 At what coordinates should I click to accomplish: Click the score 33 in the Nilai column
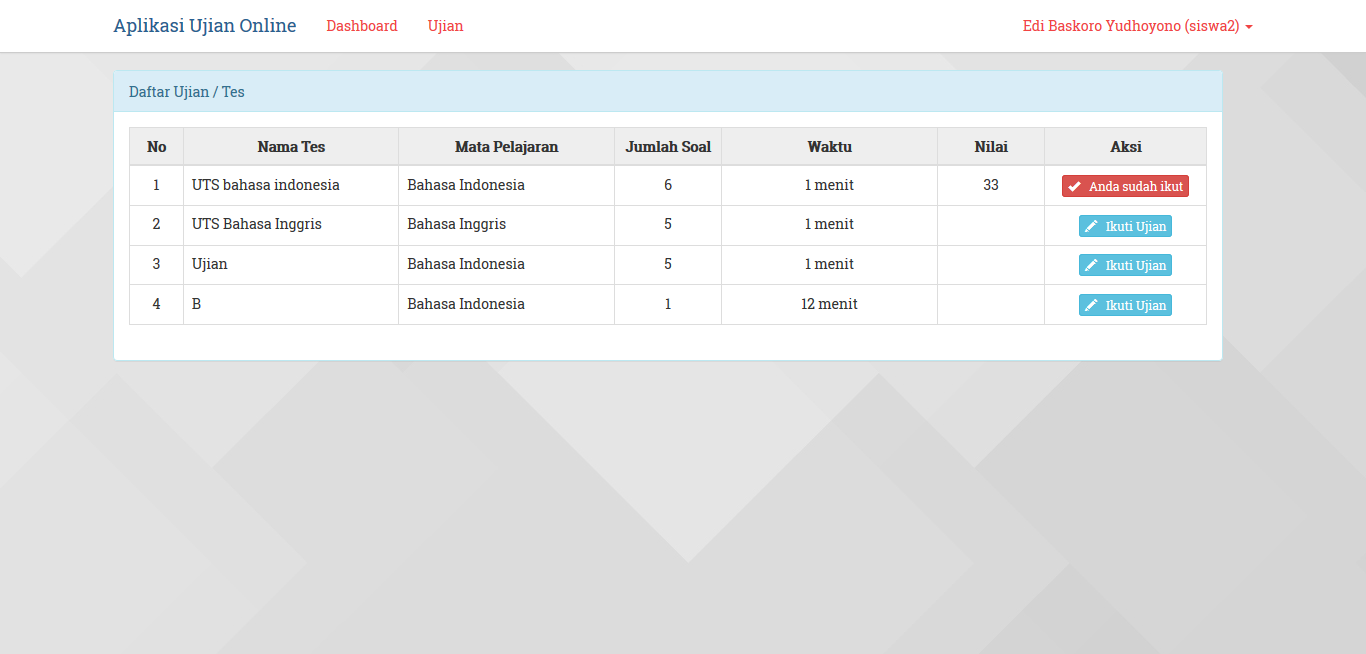coord(990,185)
